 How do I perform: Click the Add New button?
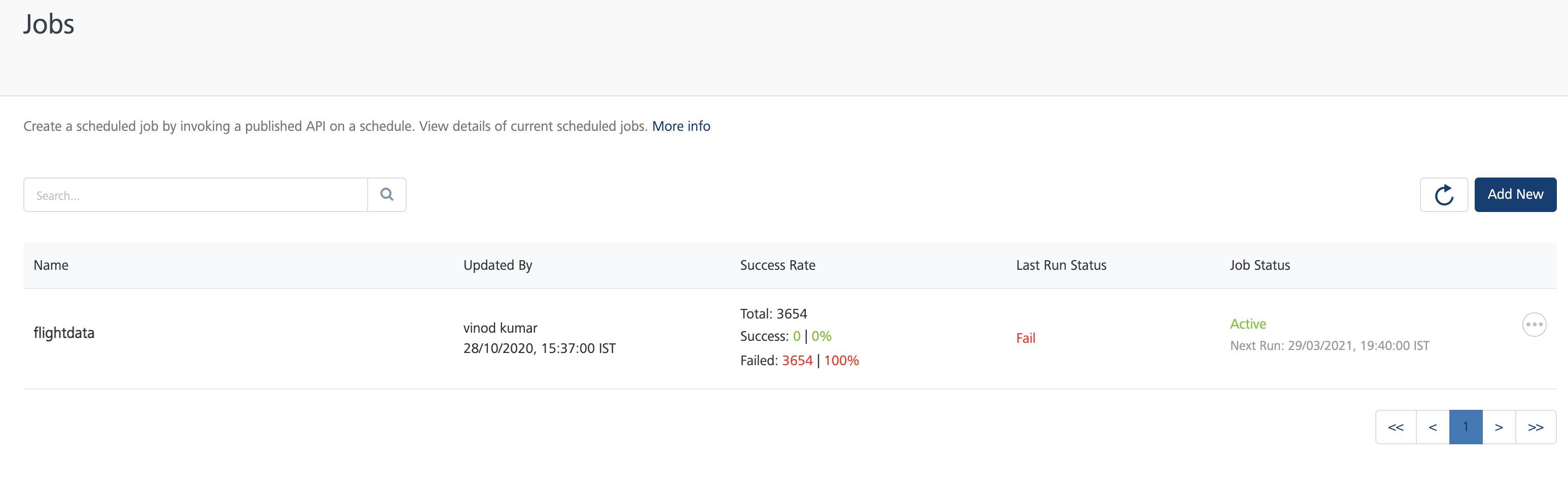point(1514,195)
